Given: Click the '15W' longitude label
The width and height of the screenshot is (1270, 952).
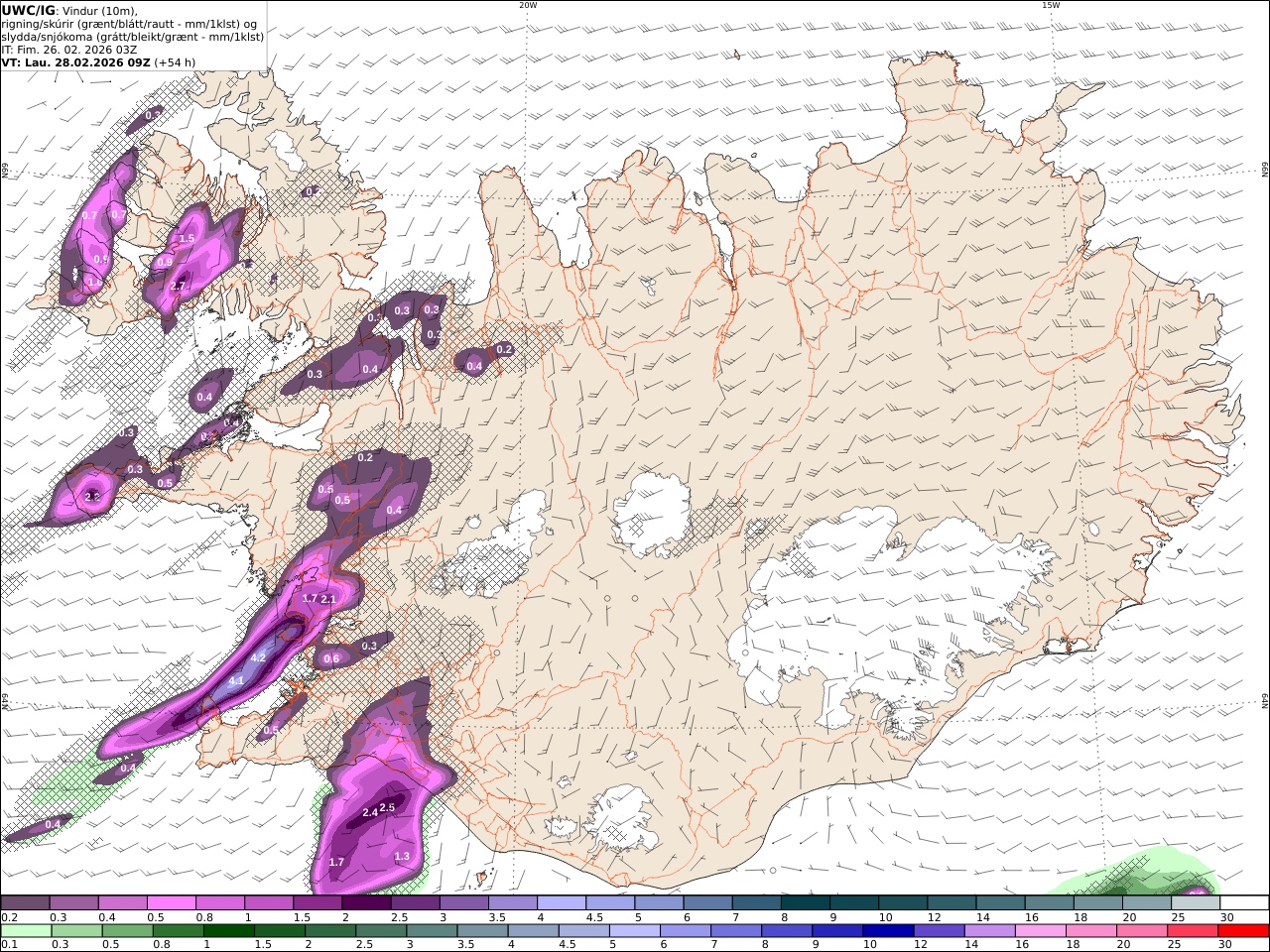Looking at the screenshot, I should (x=1051, y=5).
